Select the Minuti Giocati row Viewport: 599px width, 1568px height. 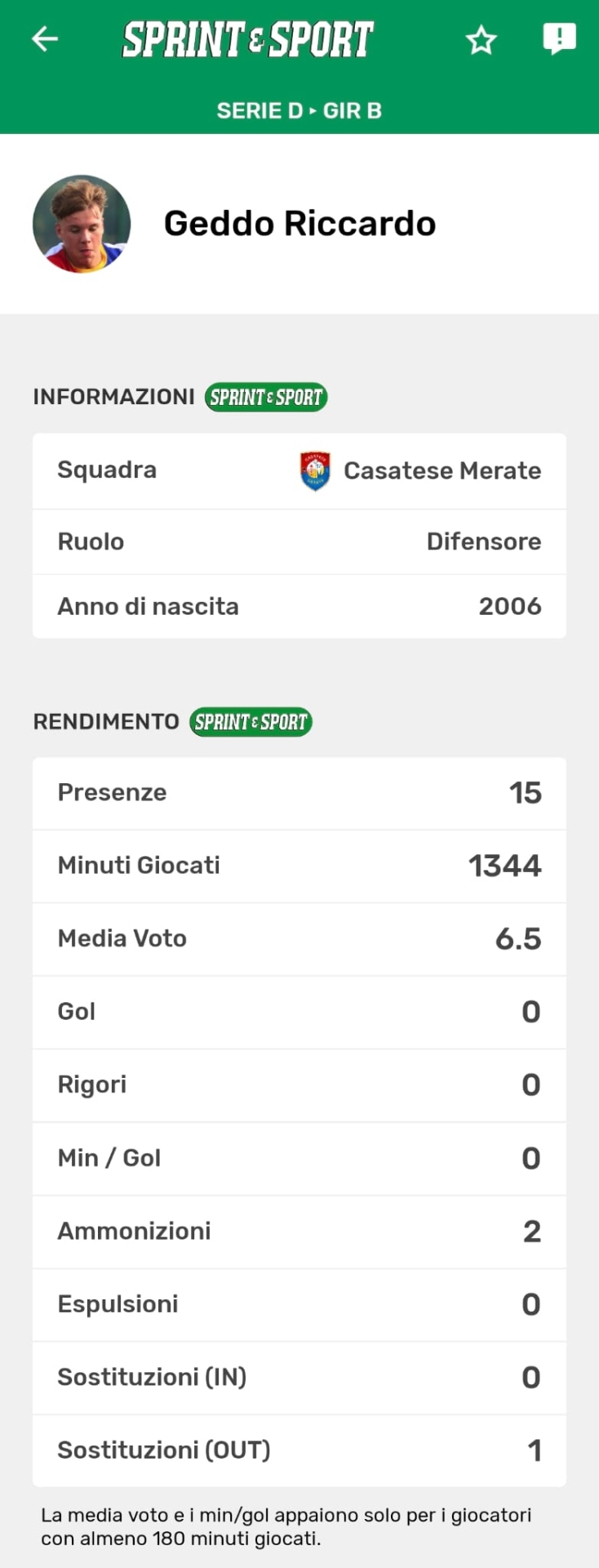[299, 866]
